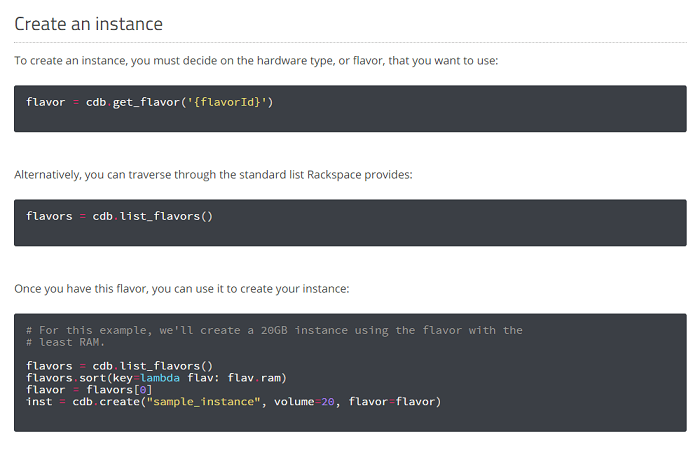This screenshot has width=700, height=450.
Task: Click the code line 'flavor = flavors[0]'
Action: 89,390
